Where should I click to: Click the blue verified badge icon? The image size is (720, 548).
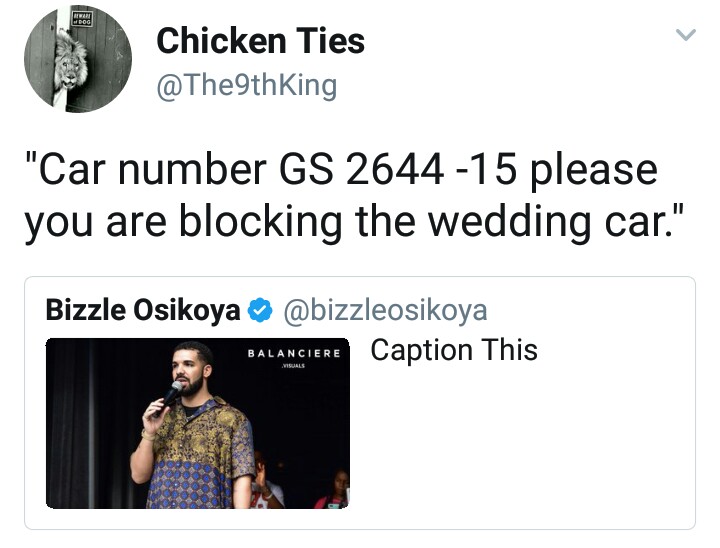260,311
